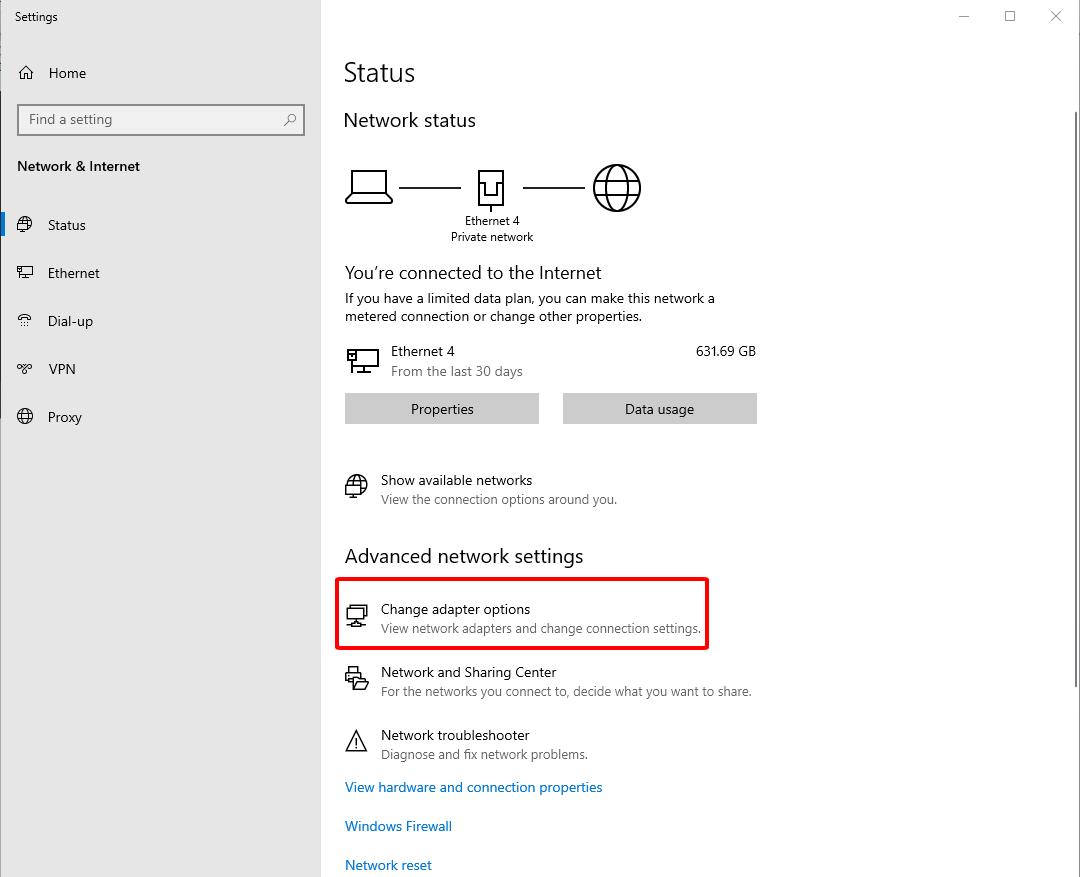
Task: Open the Windows Firewall link
Action: point(398,826)
